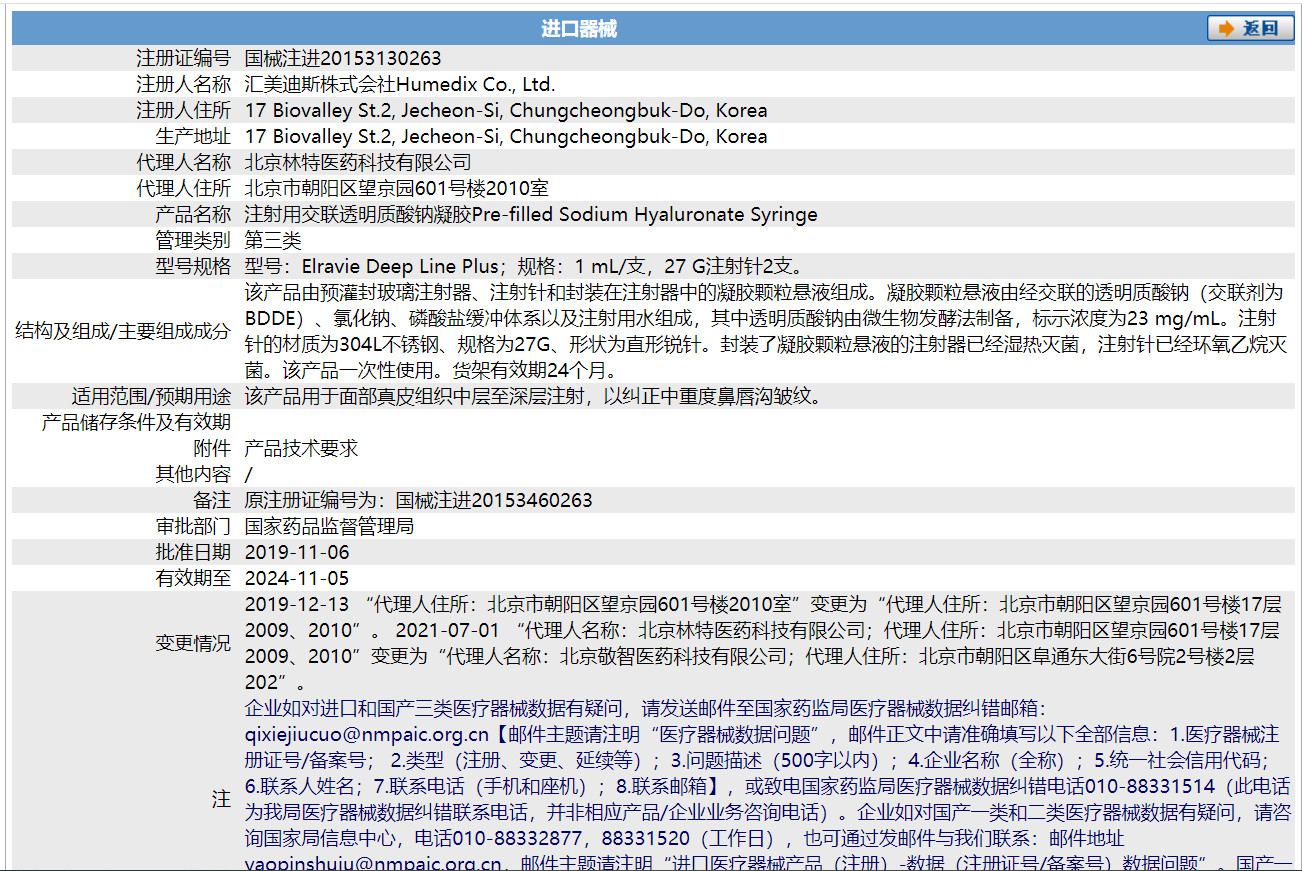Select expiry date 2024-11-05
The width and height of the screenshot is (1302, 871).
(297, 578)
